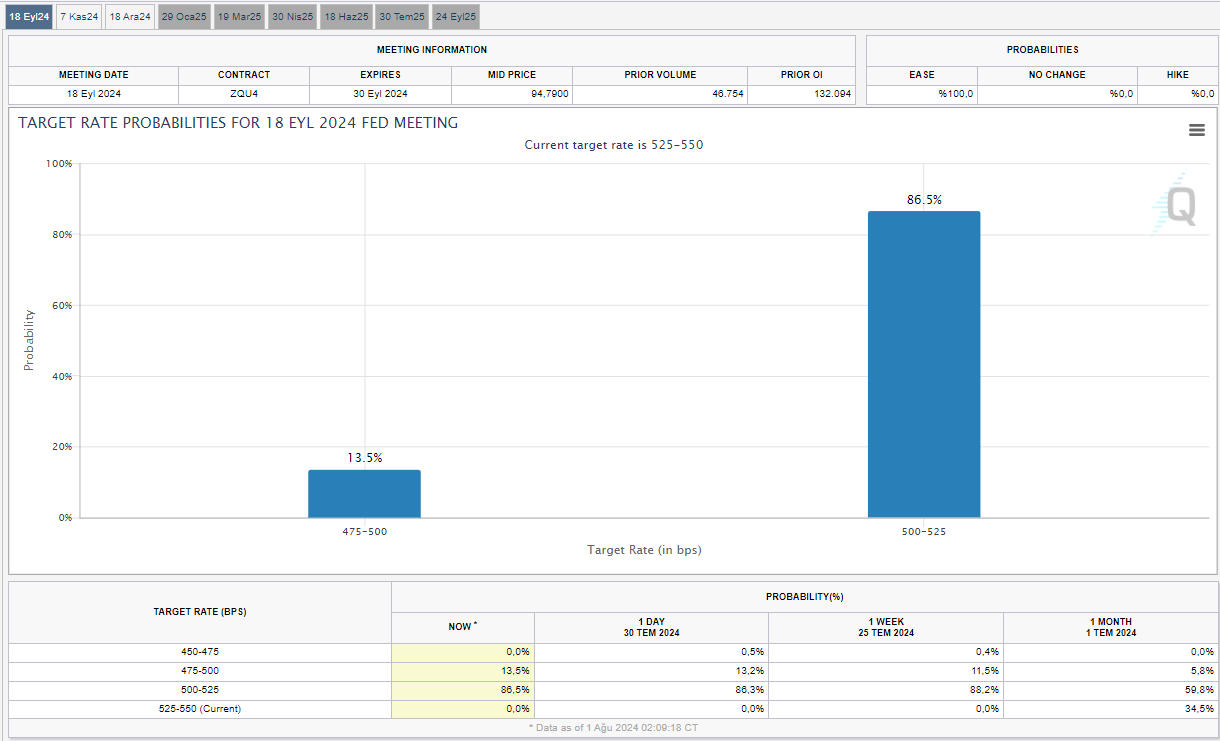
Task: Select the 525-550 (Current) table row label
Action: coord(200,709)
